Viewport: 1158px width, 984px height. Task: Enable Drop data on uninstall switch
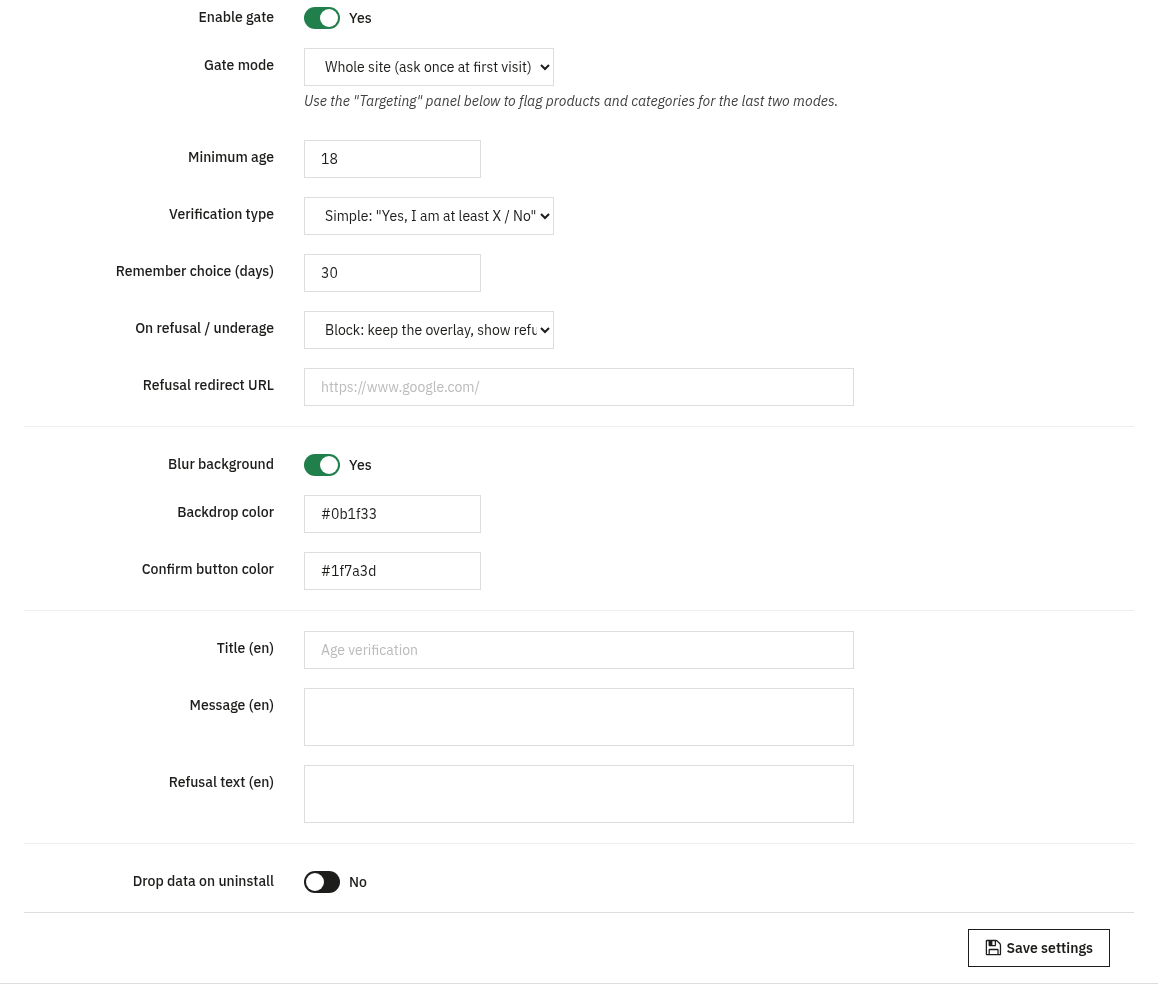pyautogui.click(x=321, y=882)
